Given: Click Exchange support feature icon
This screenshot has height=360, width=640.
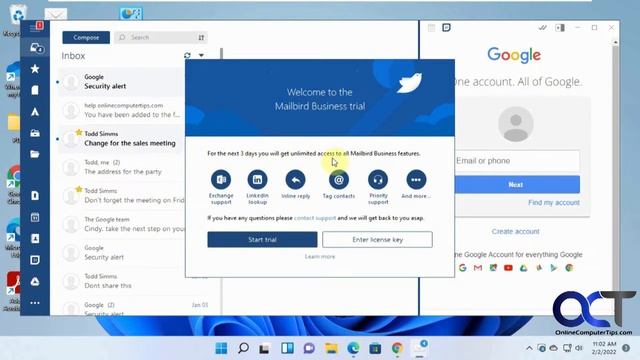Looking at the screenshot, I should [221, 180].
